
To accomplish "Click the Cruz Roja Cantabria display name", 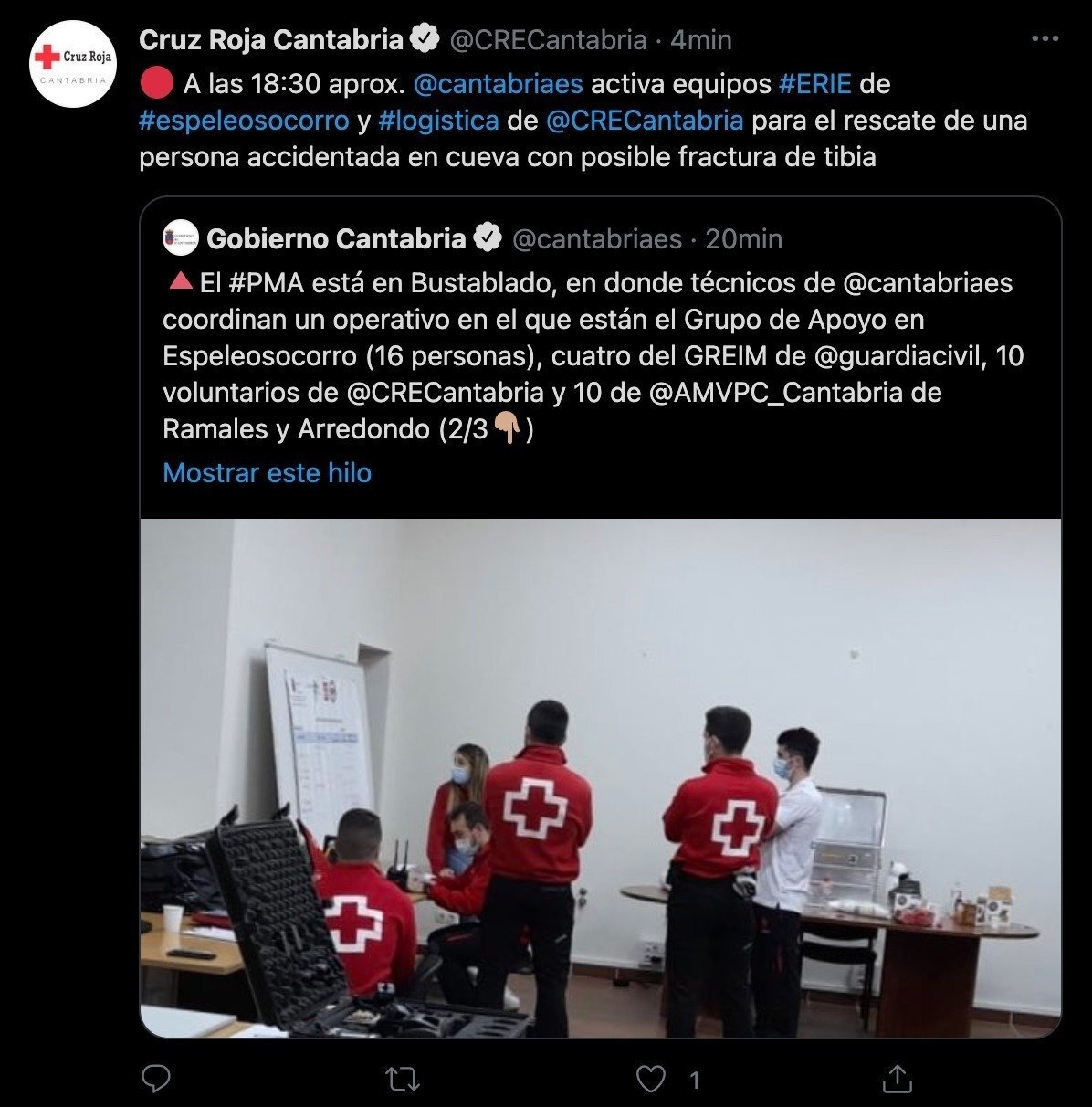I will (x=271, y=39).
